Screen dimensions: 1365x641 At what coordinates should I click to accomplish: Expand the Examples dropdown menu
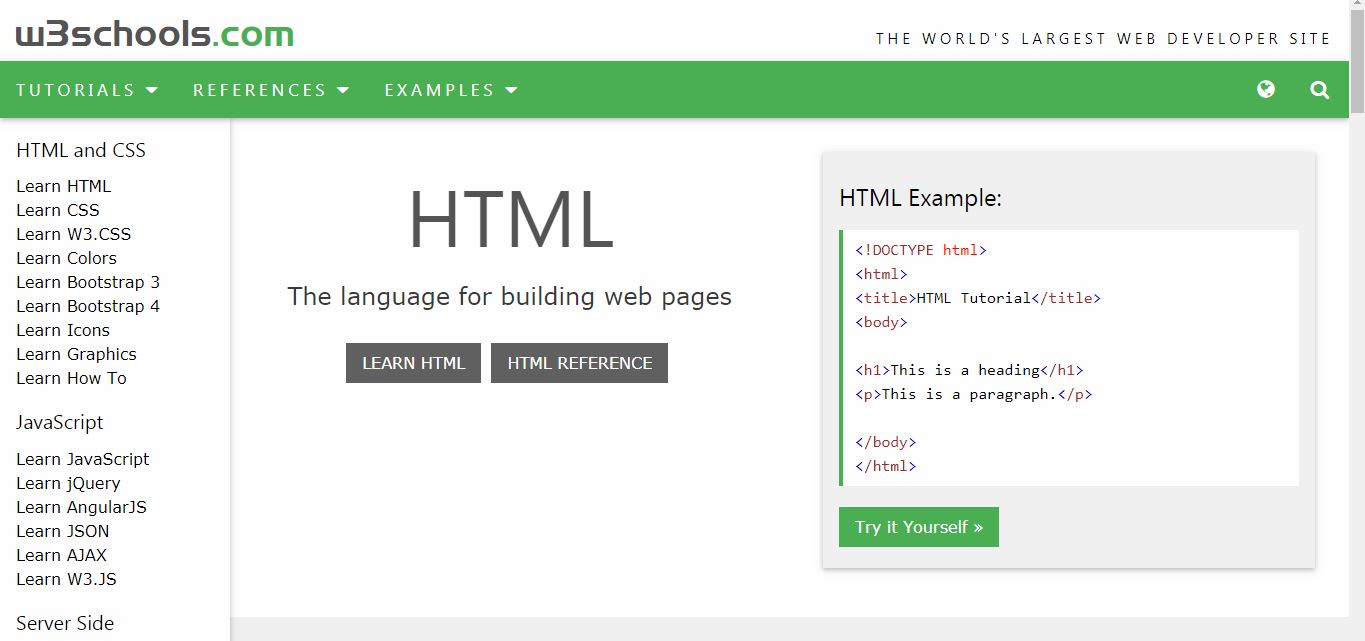tap(451, 90)
